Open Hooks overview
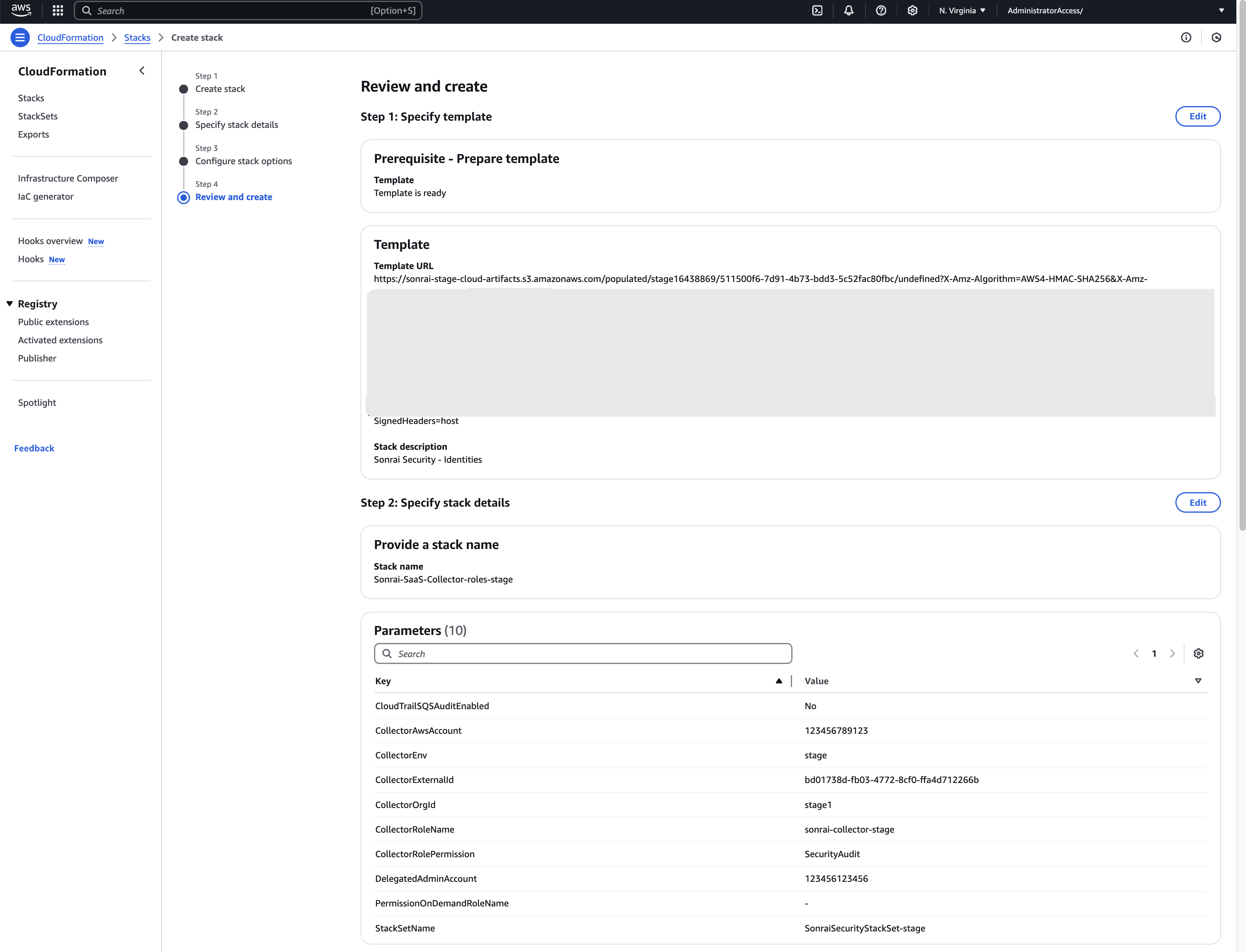This screenshot has height=952, width=1246. pos(50,241)
